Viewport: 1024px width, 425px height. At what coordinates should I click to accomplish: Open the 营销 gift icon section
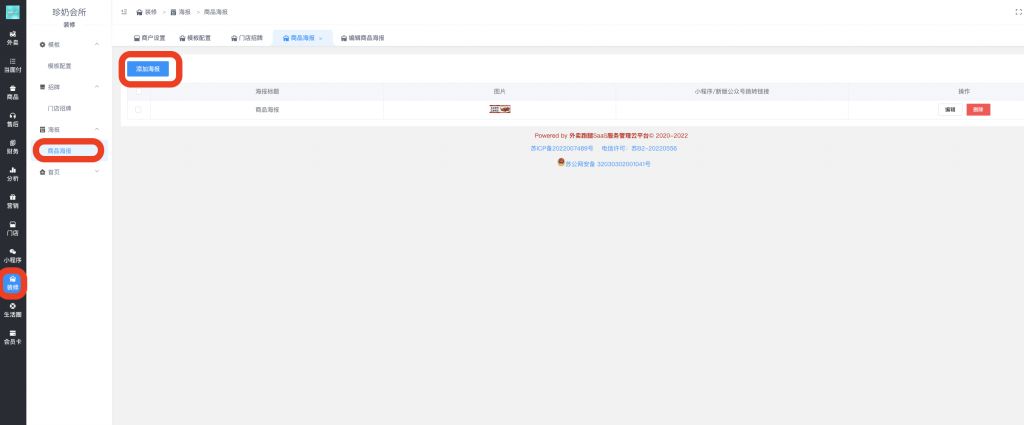pos(12,201)
